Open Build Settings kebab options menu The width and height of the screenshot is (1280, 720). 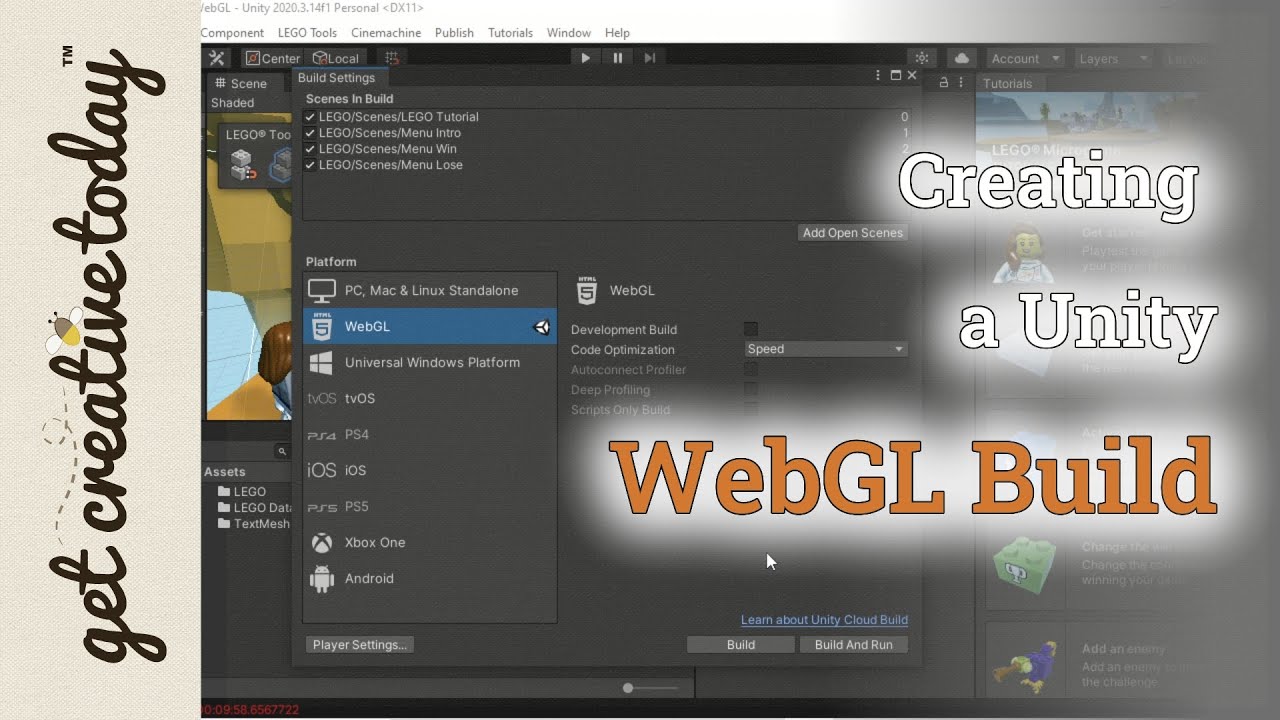[x=878, y=76]
